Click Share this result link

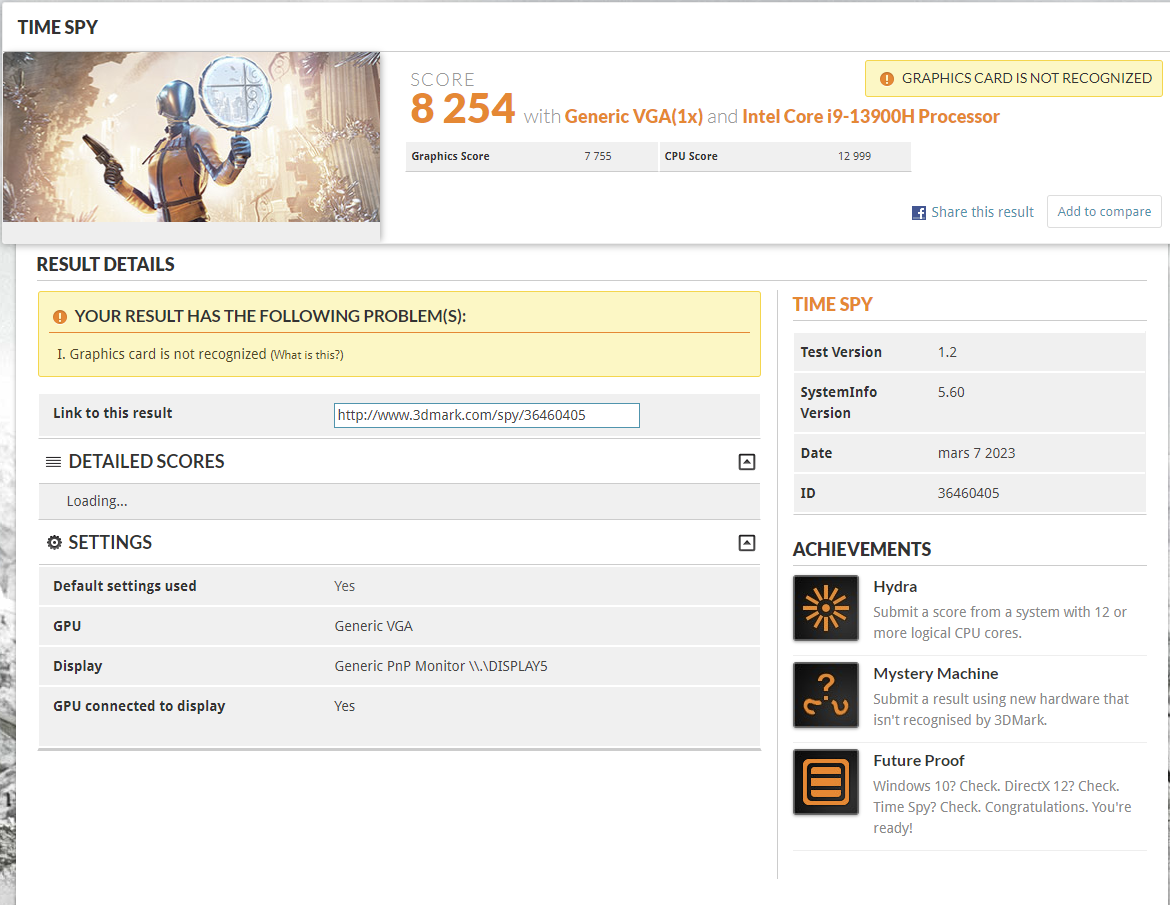(982, 212)
